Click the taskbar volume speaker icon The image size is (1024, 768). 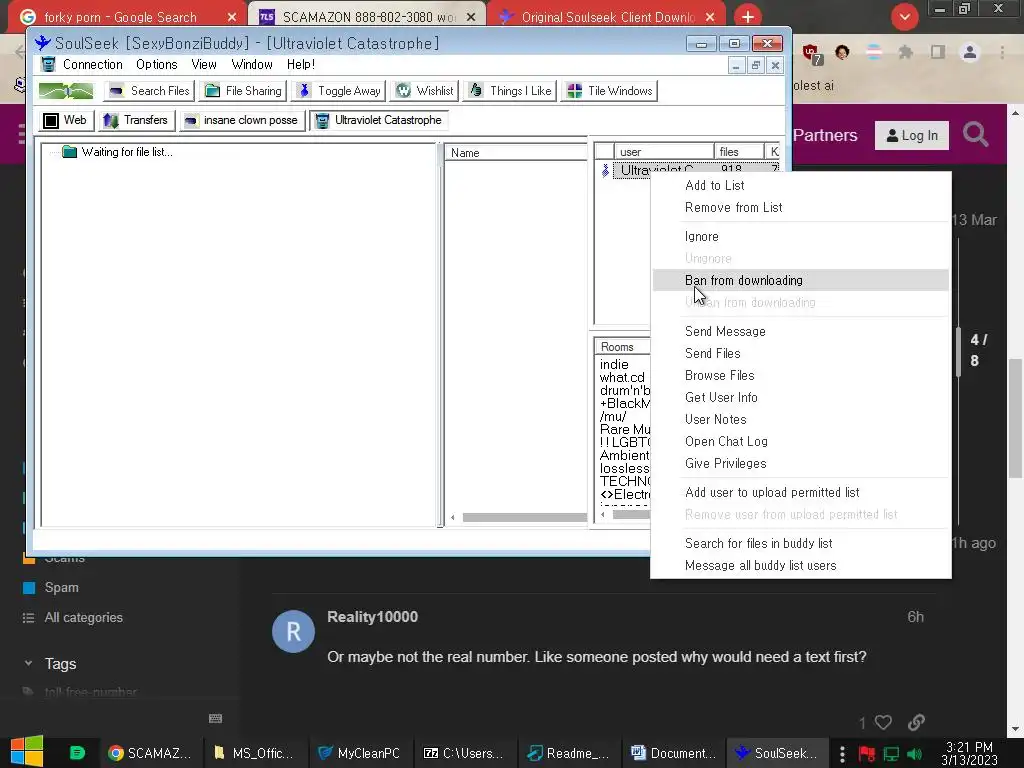pyautogui.click(x=914, y=754)
